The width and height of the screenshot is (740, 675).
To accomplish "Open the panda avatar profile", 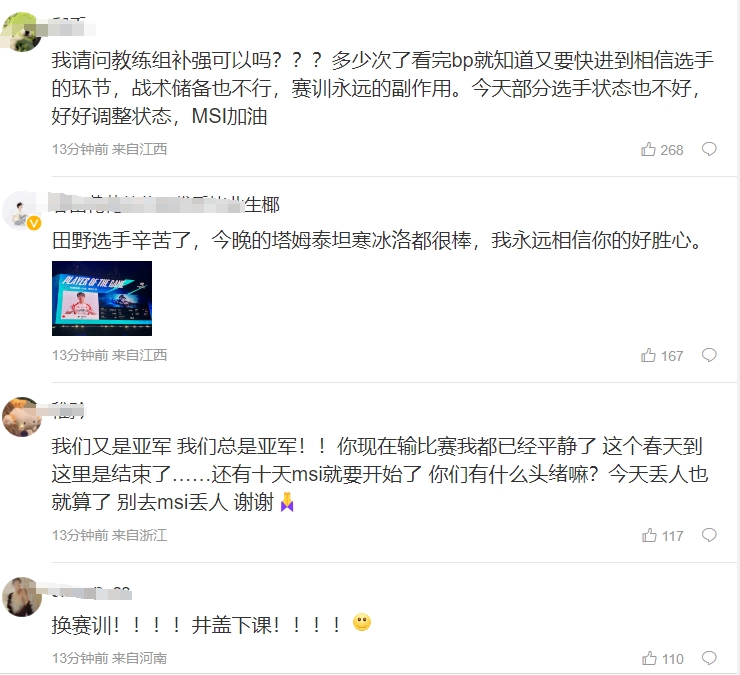I will 21,31.
